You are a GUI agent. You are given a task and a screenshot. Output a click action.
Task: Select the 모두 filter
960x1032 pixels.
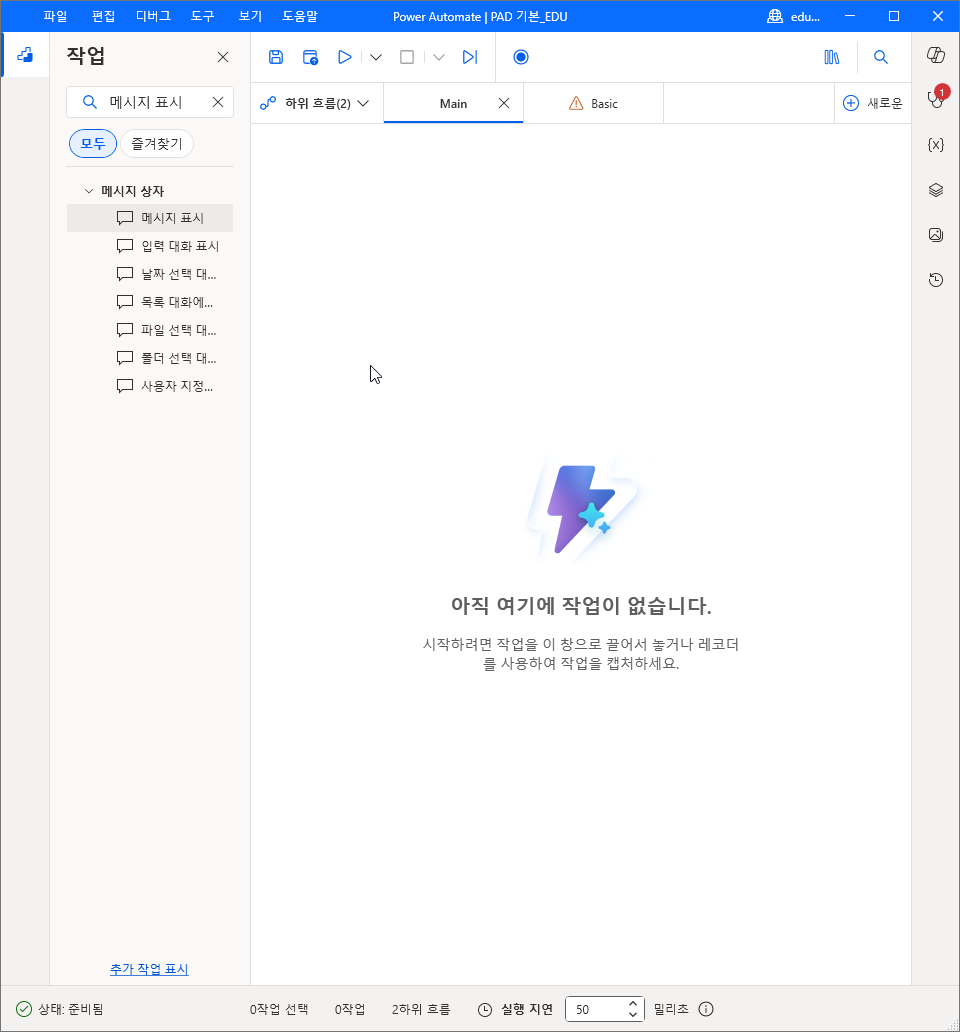[93, 143]
